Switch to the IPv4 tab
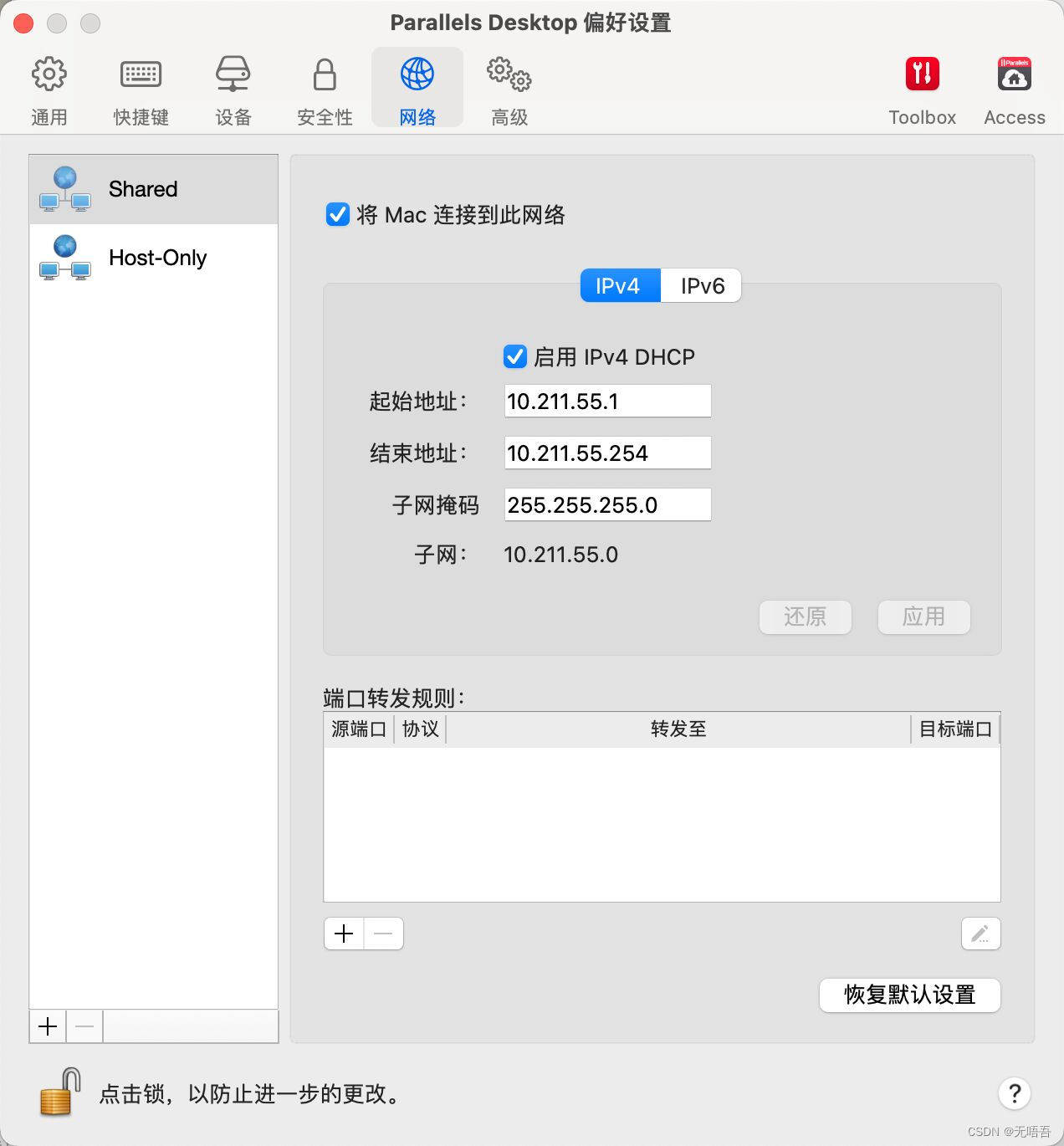Screen dimensions: 1064x1146 point(621,285)
